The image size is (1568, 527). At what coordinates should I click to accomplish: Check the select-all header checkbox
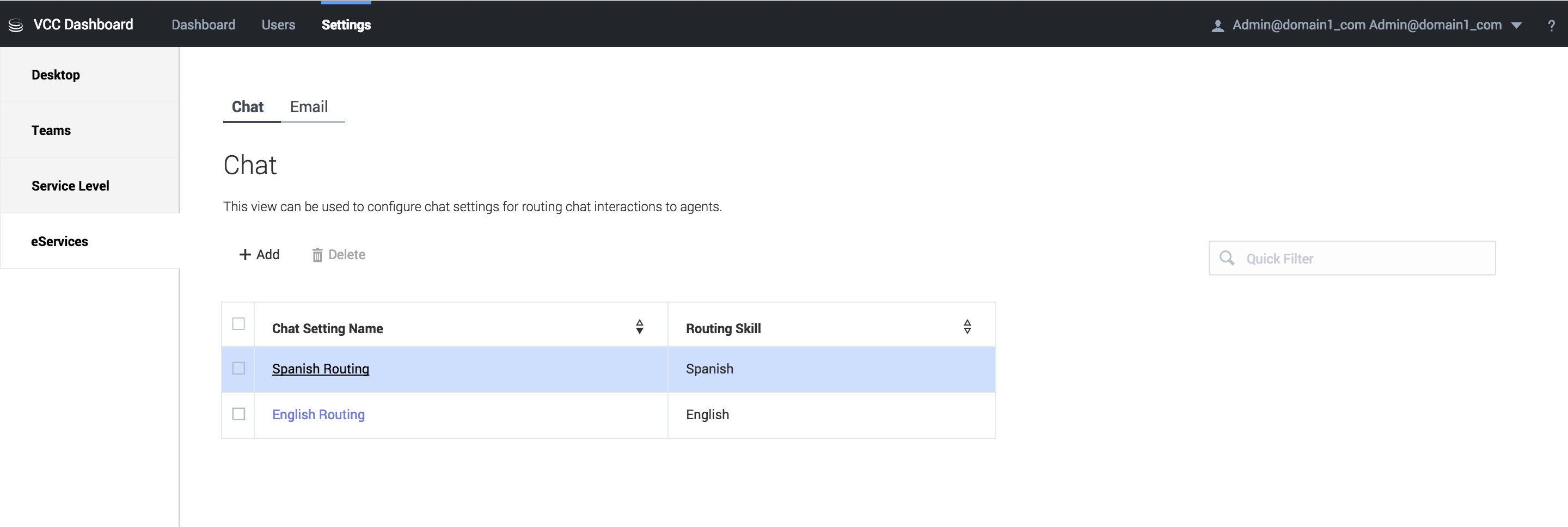[x=238, y=324]
